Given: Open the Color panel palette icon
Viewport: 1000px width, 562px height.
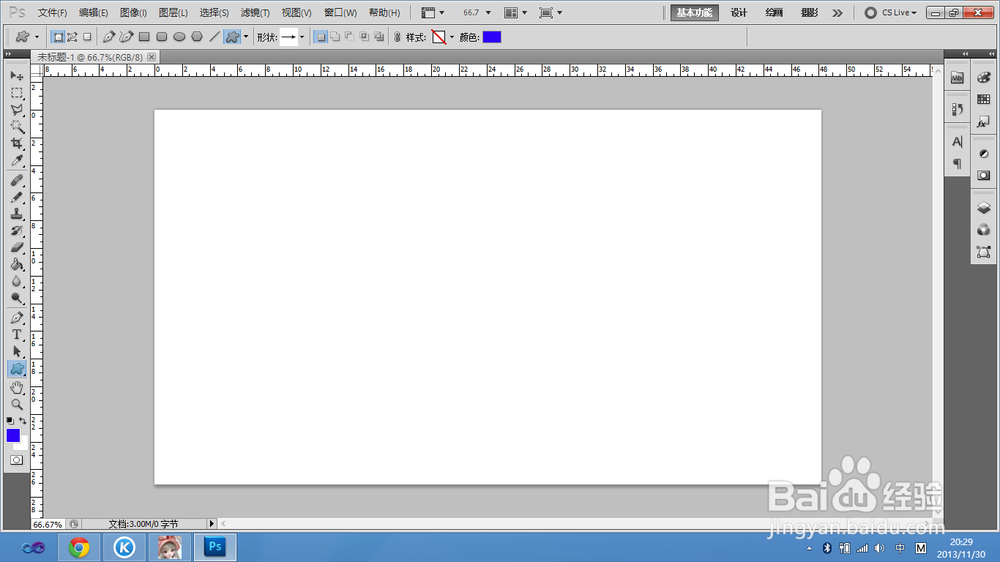Looking at the screenshot, I should coord(983,78).
